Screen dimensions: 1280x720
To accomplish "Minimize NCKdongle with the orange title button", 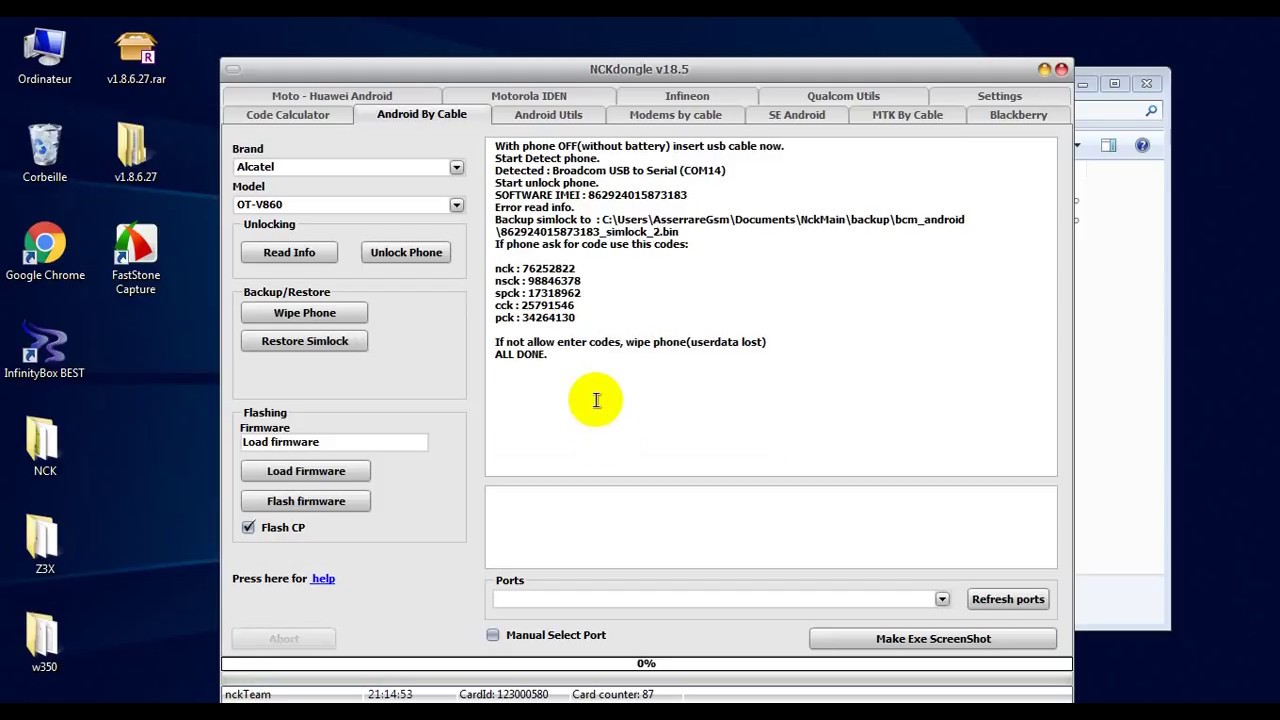I will pyautogui.click(x=1044, y=69).
